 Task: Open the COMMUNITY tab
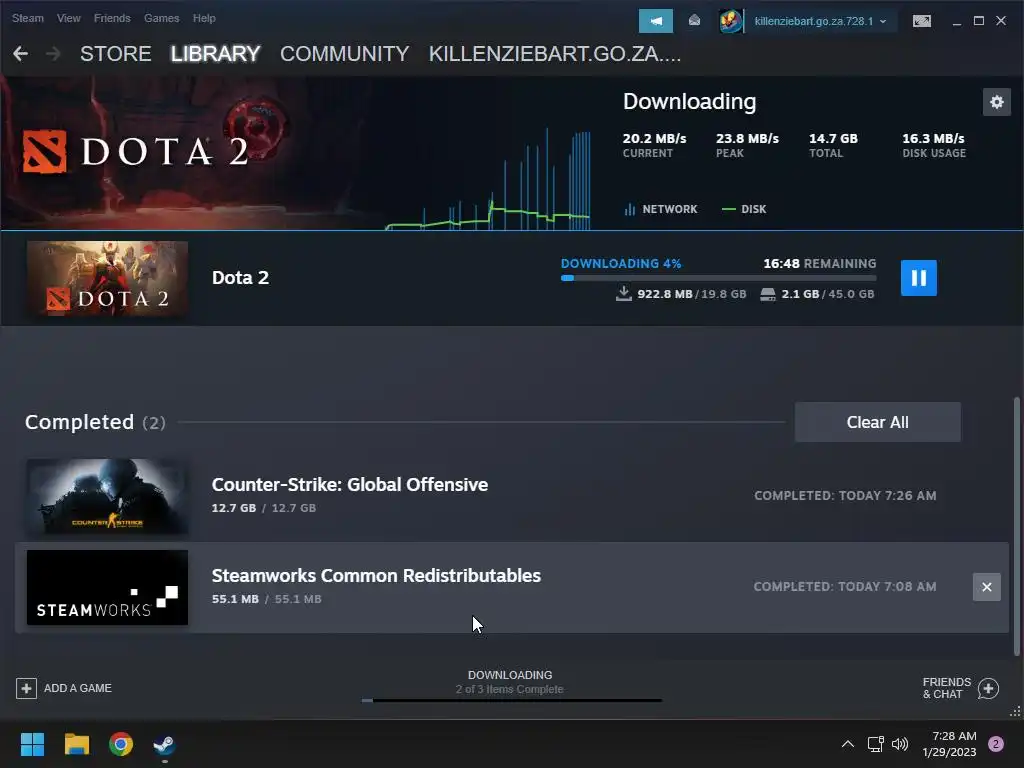[x=344, y=54]
